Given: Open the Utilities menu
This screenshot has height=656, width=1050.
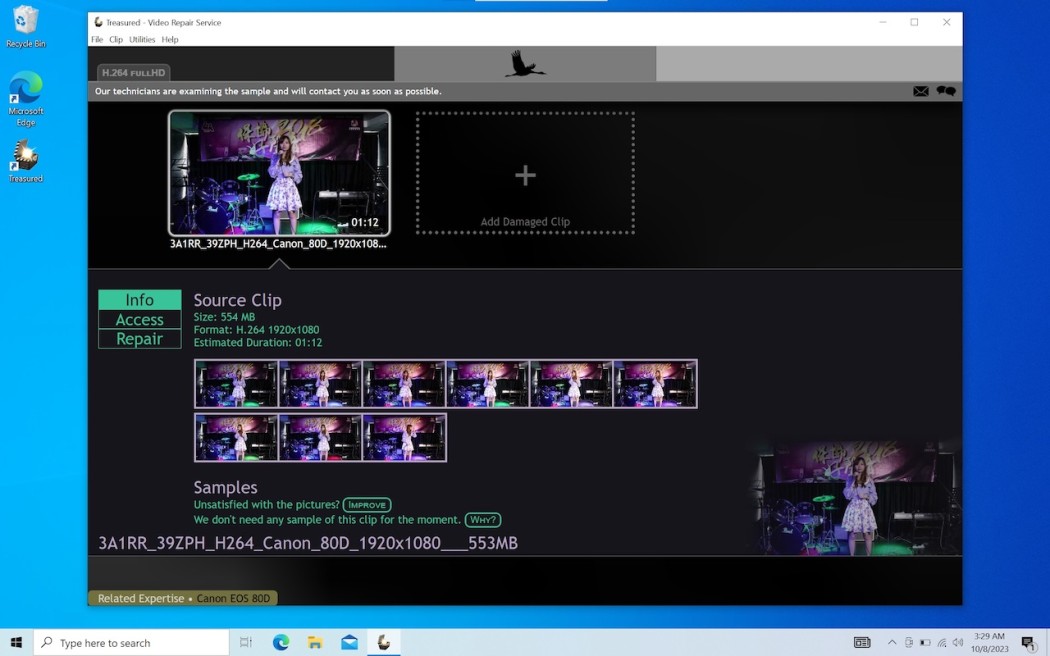Looking at the screenshot, I should pyautogui.click(x=142, y=39).
